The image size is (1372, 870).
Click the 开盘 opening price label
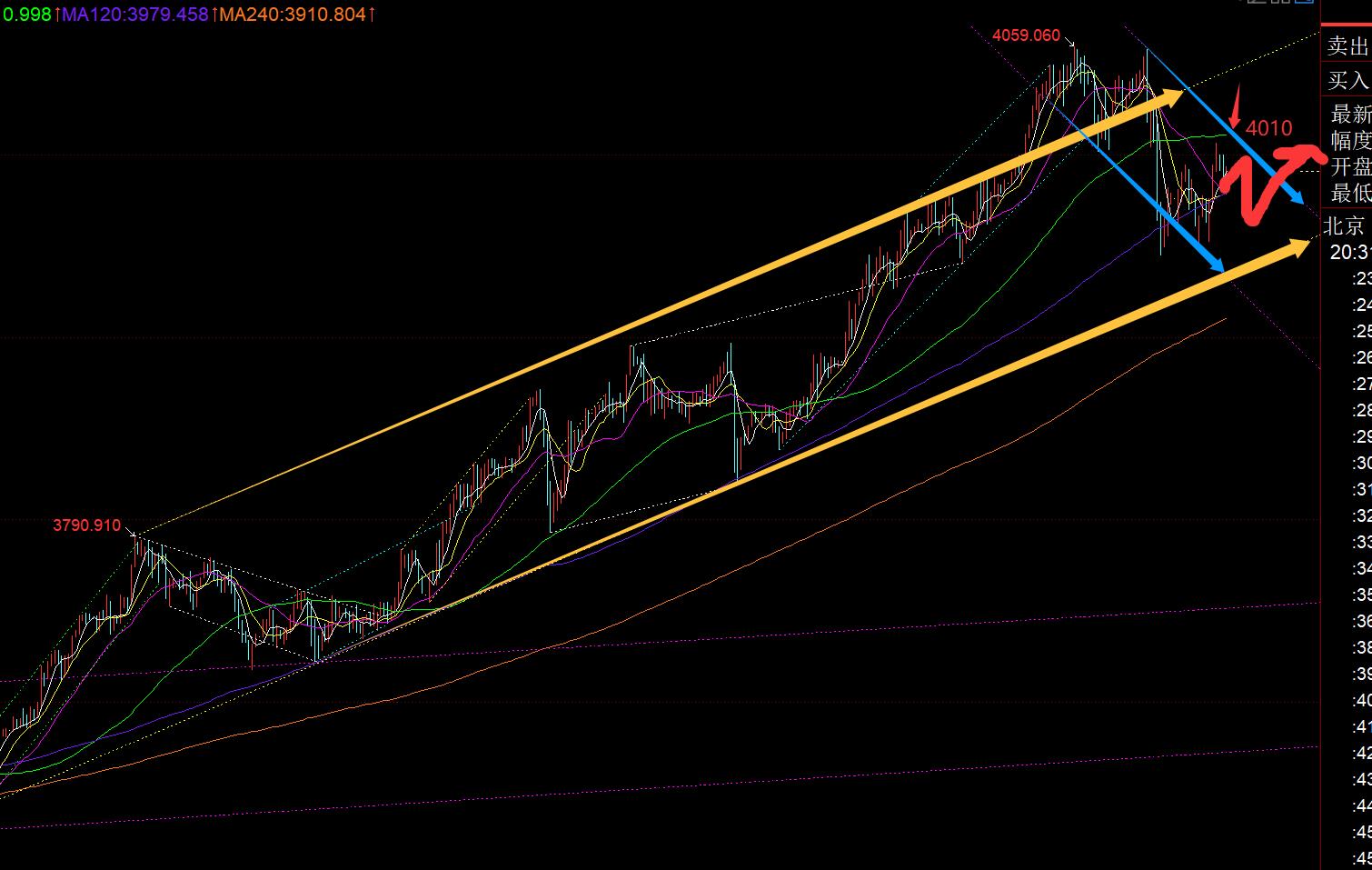point(1350,166)
